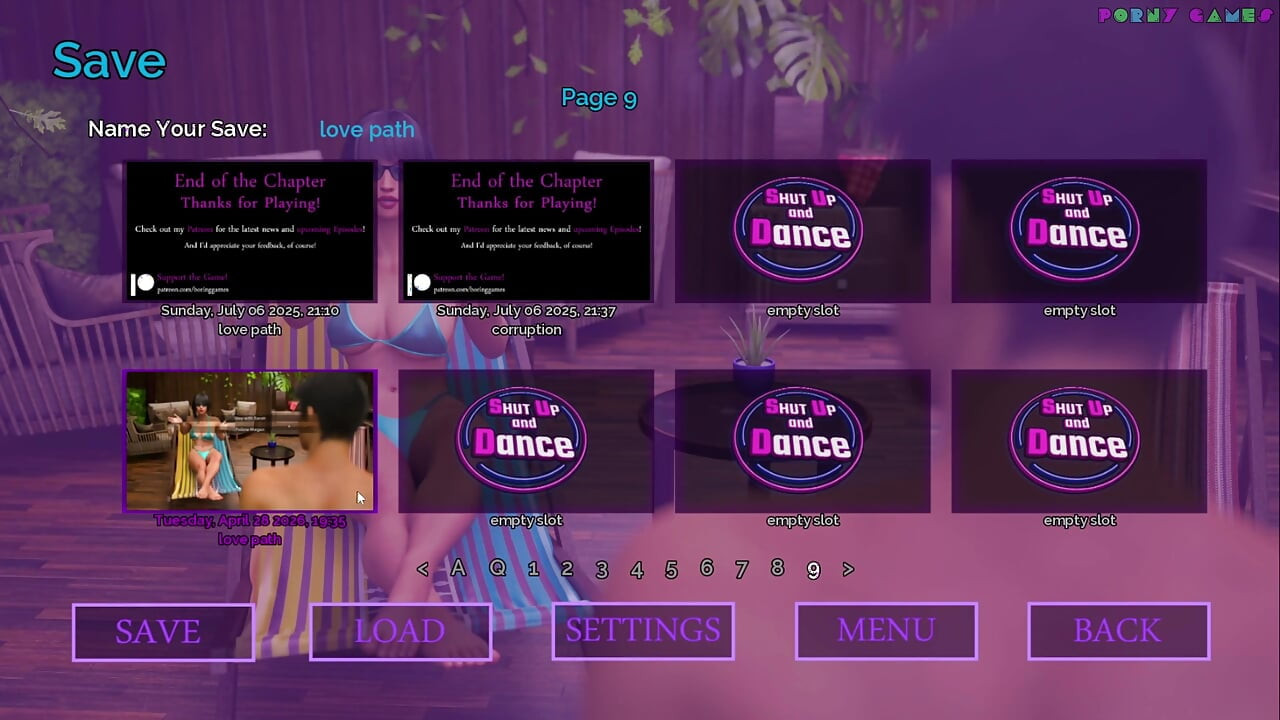Jump to save page 1
The height and width of the screenshot is (720, 1280).
[533, 569]
